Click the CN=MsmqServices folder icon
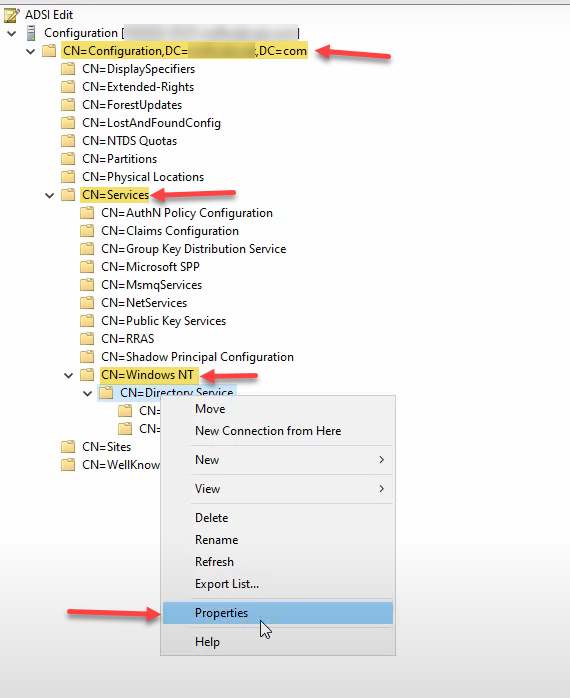The height and width of the screenshot is (698, 570). click(87, 285)
